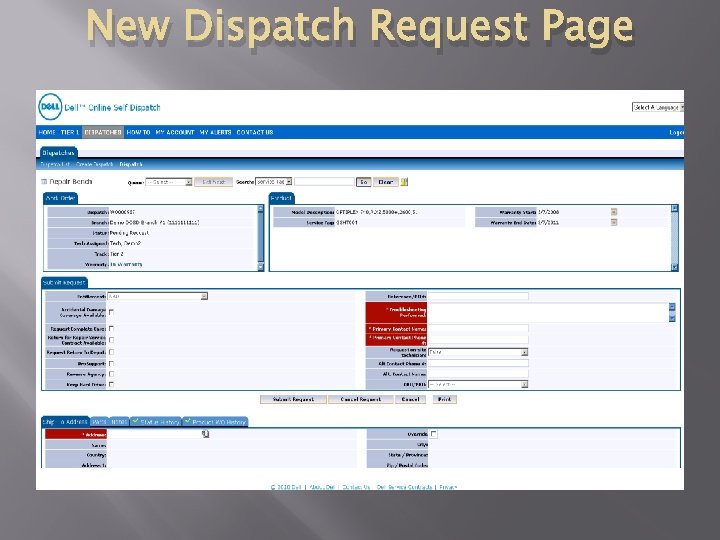Open the Select A Language dropdown
The width and height of the screenshot is (720, 540).
(658, 107)
